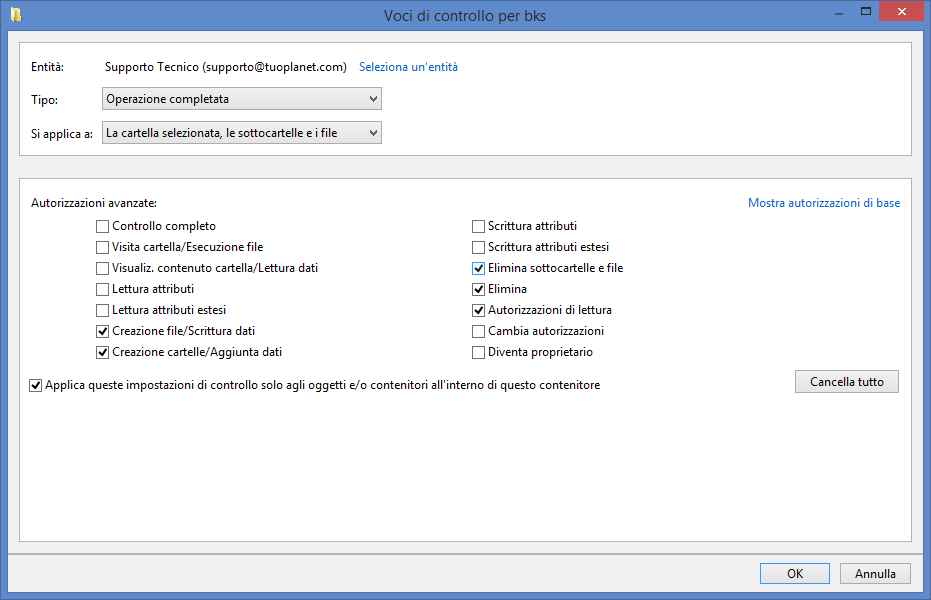Enable Lettura attributi checkbox
931x600 pixels.
102,289
